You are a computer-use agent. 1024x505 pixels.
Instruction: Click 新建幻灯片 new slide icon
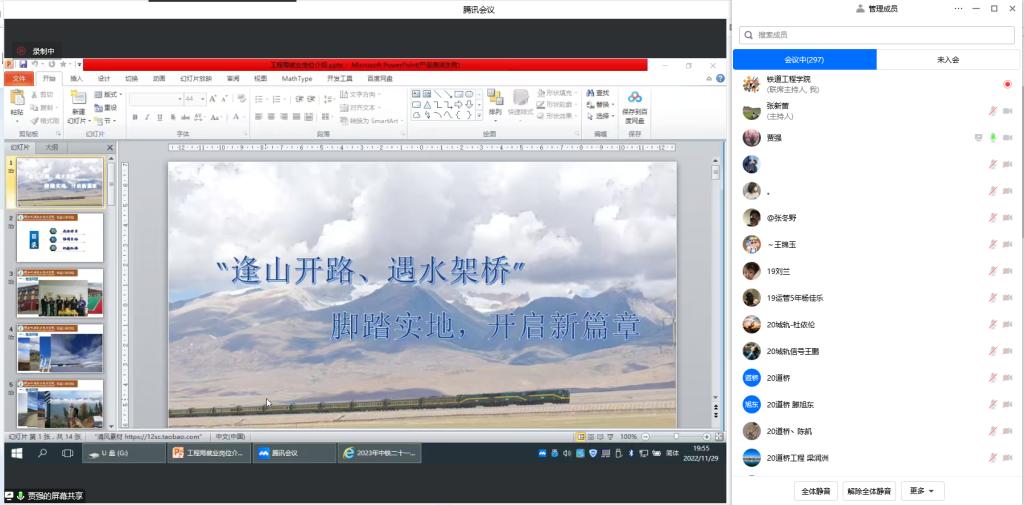point(78,99)
